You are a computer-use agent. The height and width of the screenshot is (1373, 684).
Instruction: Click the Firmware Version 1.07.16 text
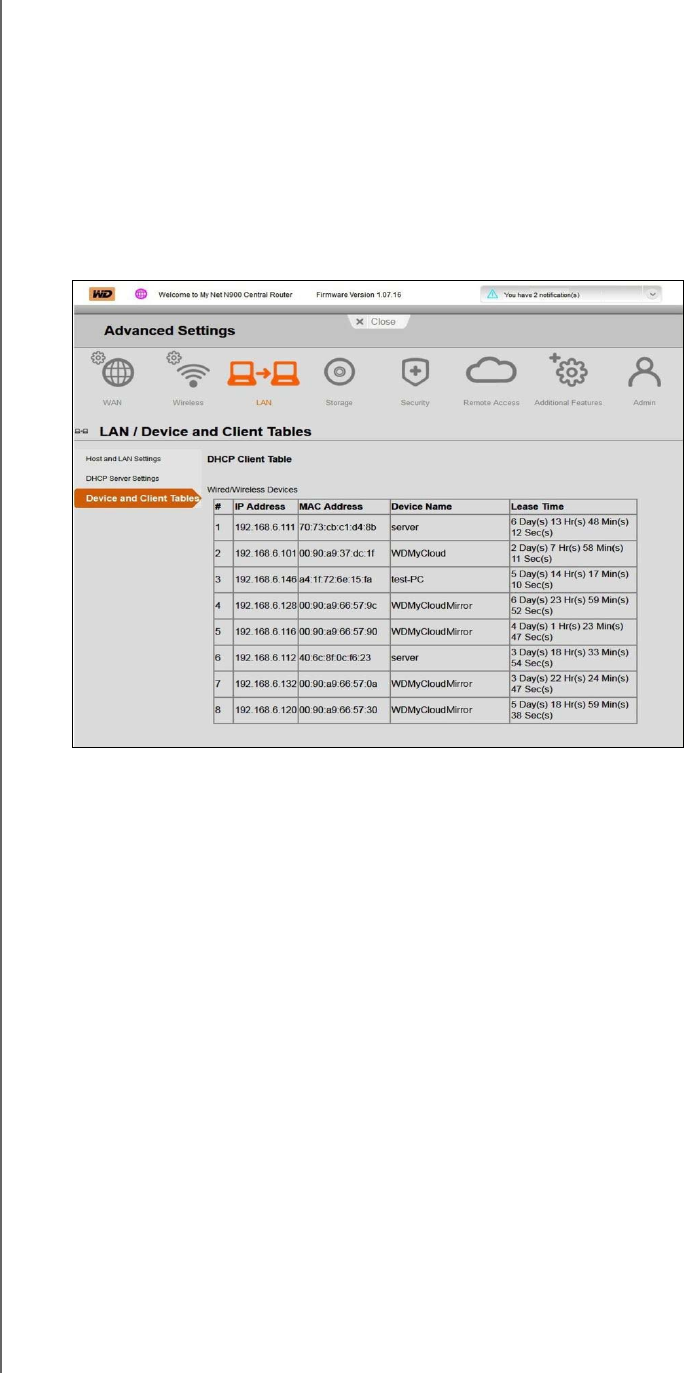[357, 295]
